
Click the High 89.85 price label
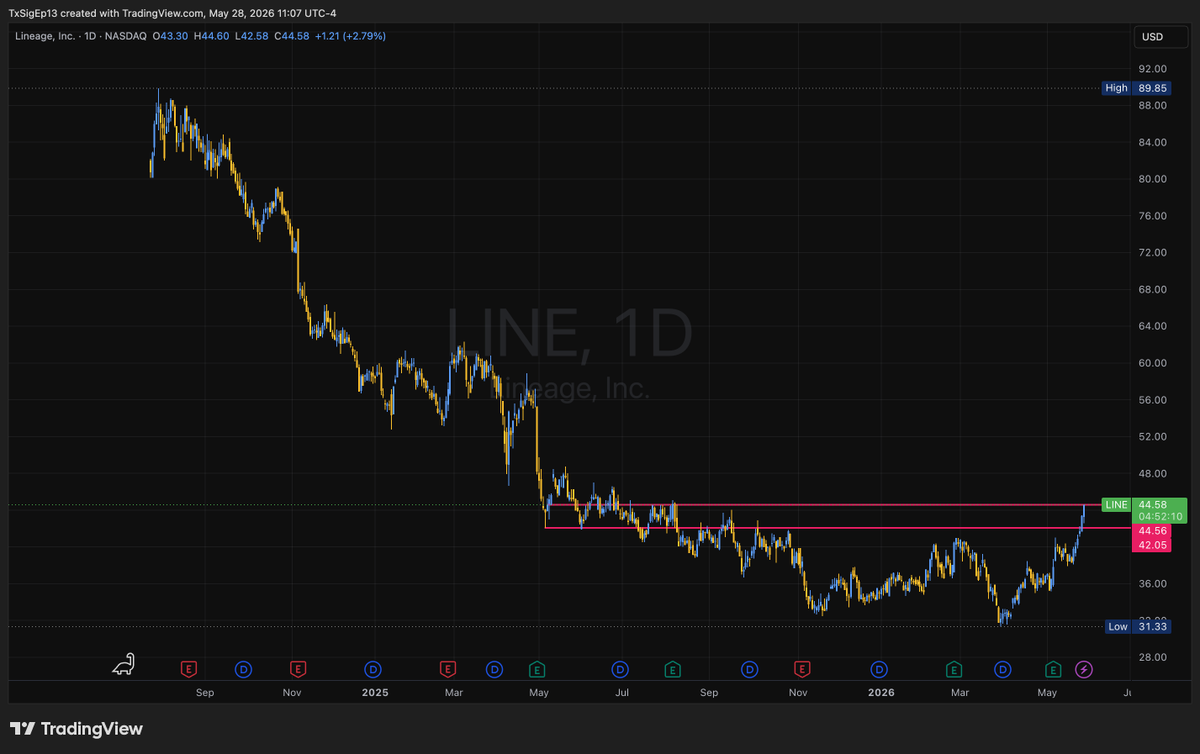(1135, 88)
